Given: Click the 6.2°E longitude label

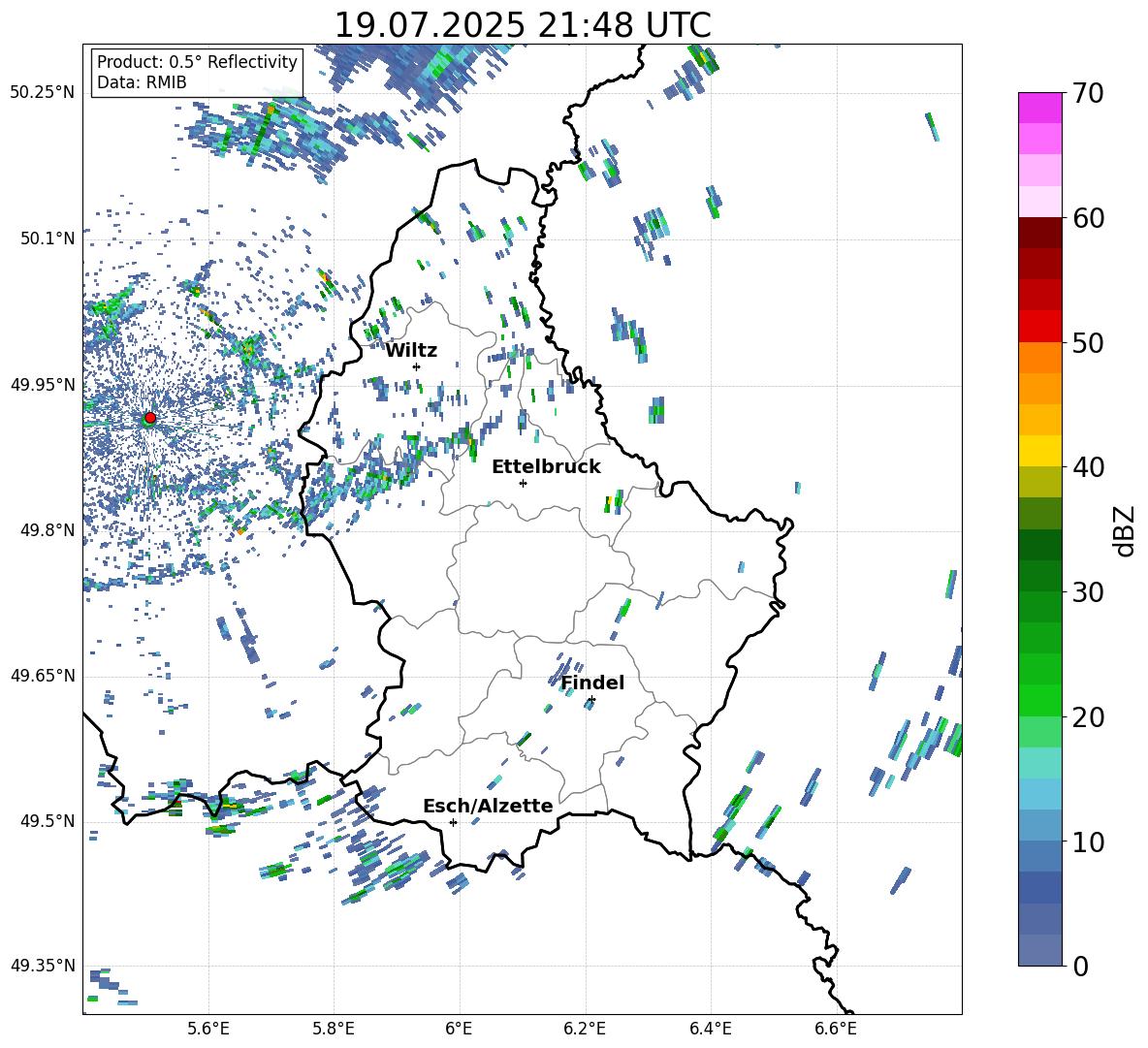Looking at the screenshot, I should point(585,1029).
